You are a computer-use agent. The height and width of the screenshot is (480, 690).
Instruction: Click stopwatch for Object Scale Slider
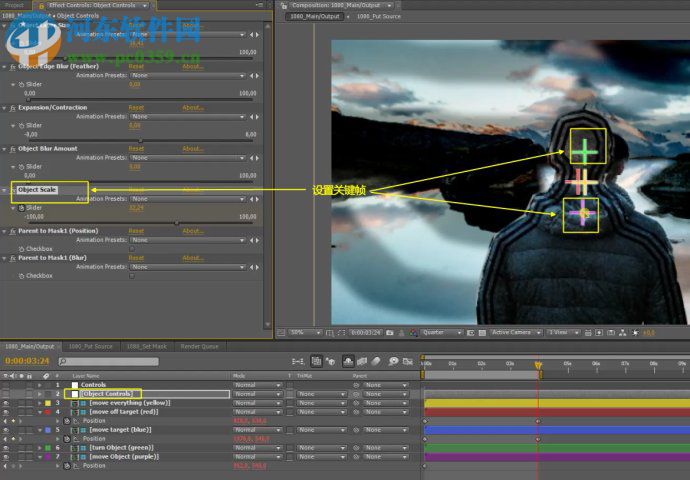pyautogui.click(x=21, y=208)
